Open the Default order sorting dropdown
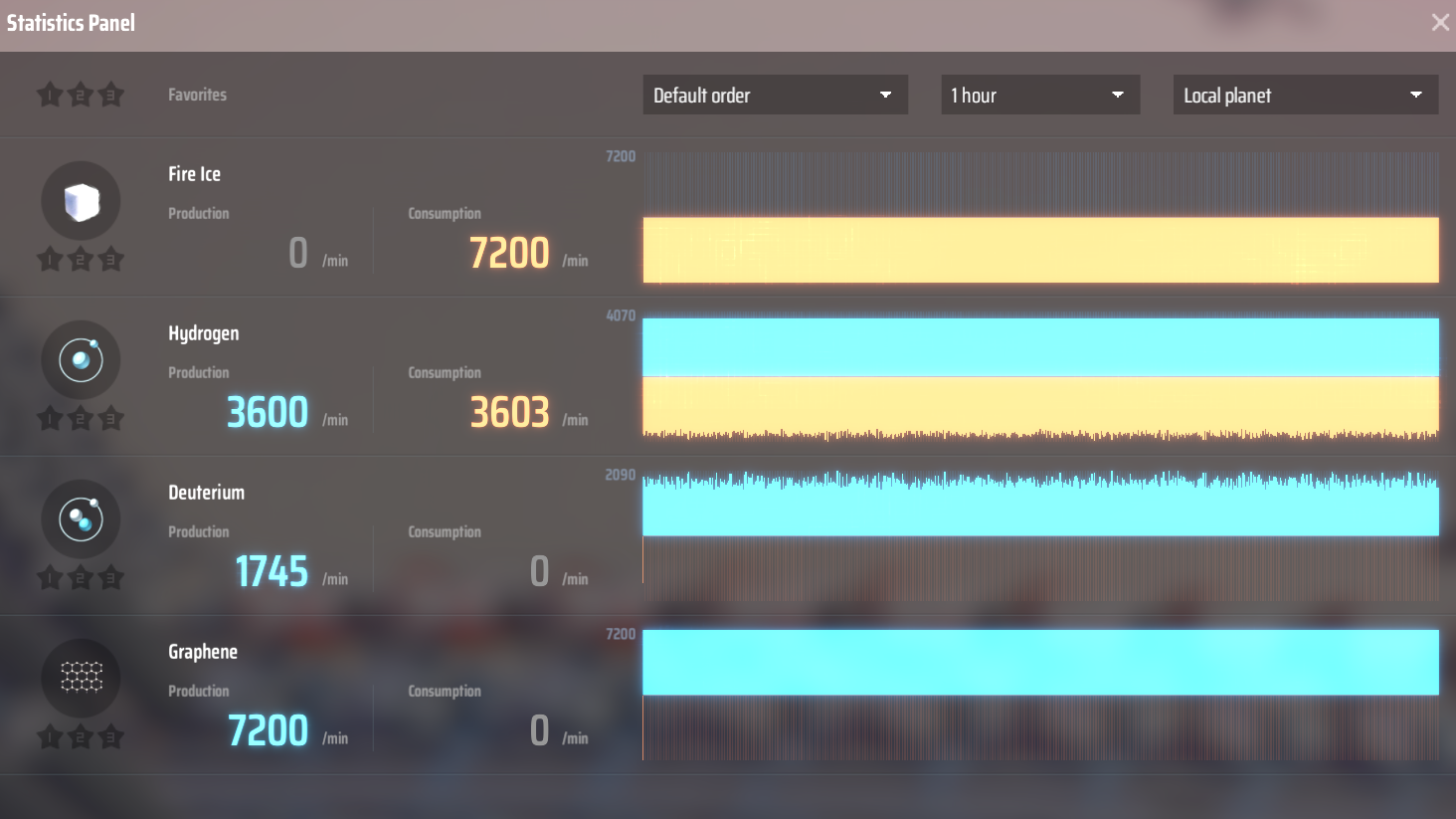This screenshot has height=819, width=1456. click(x=775, y=96)
